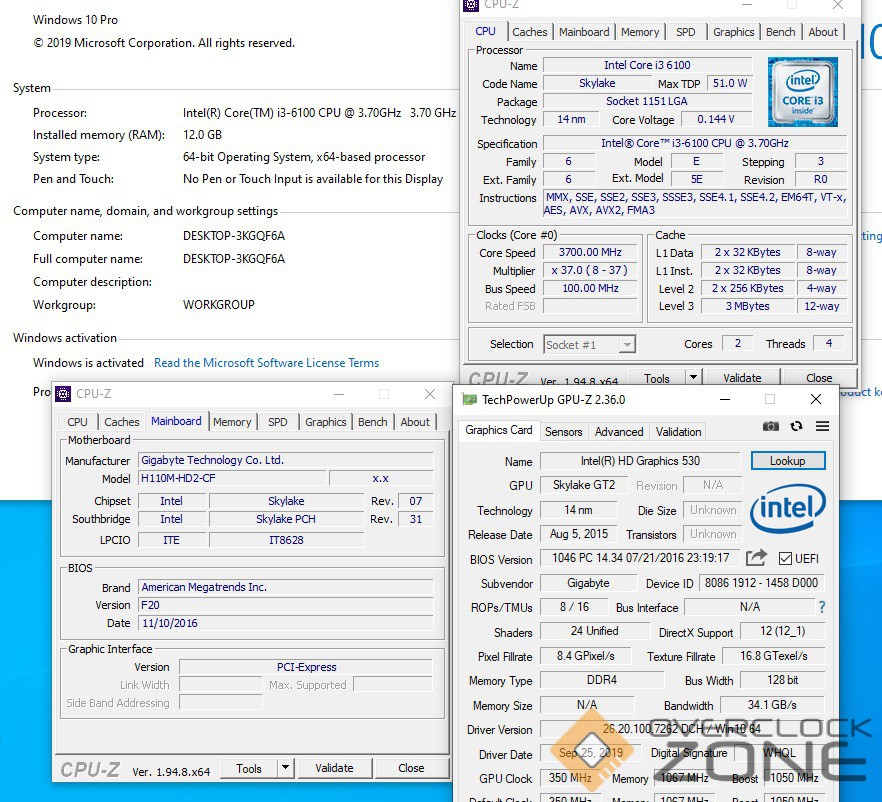The image size is (882, 802).
Task: Click Close button in Mainboard CPU-Z window
Action: click(x=411, y=768)
